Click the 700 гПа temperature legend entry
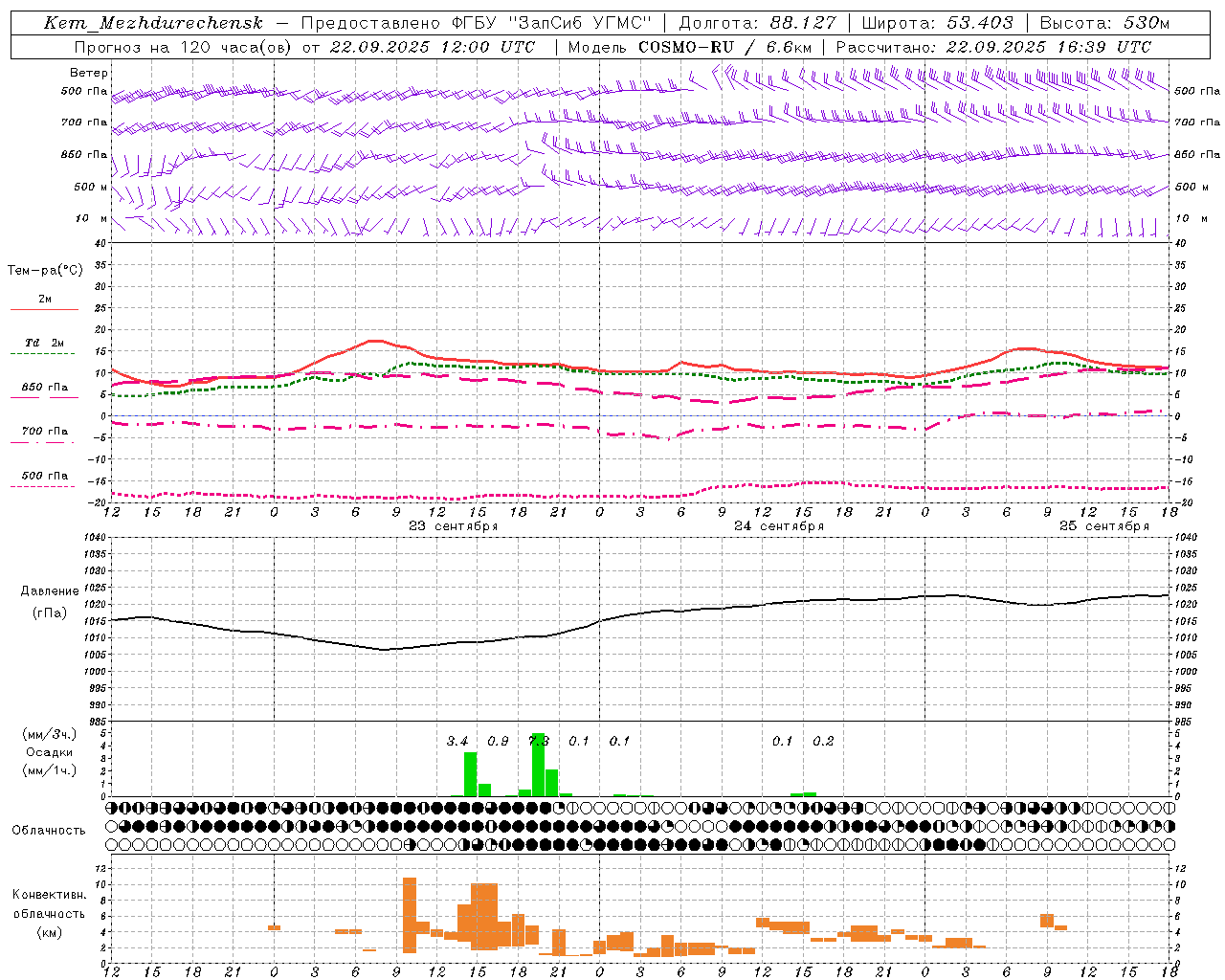The image size is (1225, 980). point(45,432)
